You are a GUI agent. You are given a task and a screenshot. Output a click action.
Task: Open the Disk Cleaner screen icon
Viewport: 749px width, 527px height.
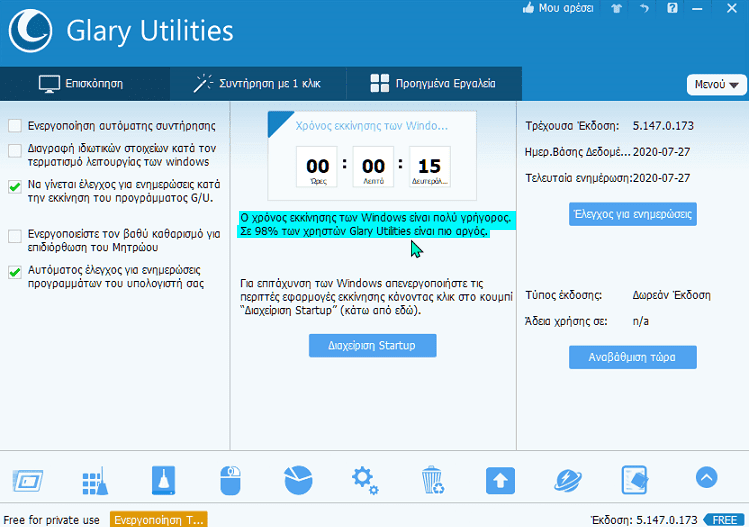(x=28, y=481)
